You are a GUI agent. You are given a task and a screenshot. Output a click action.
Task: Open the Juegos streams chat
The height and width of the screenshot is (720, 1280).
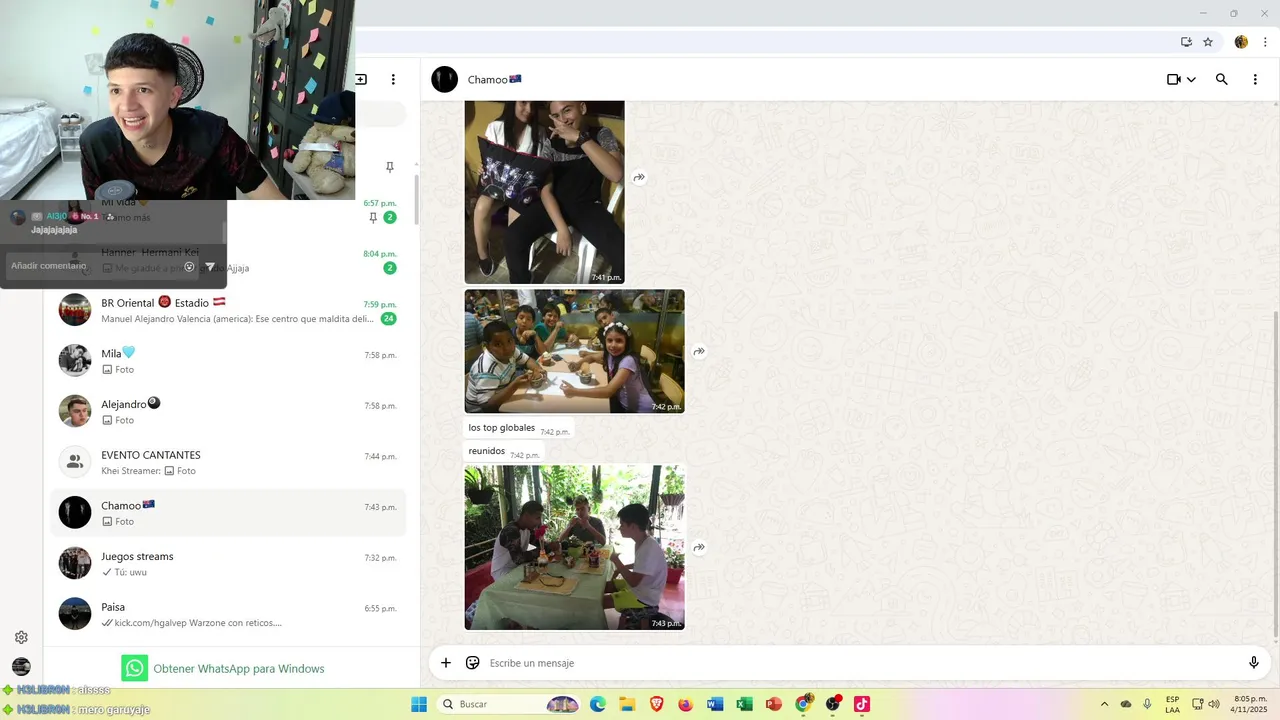pos(228,564)
